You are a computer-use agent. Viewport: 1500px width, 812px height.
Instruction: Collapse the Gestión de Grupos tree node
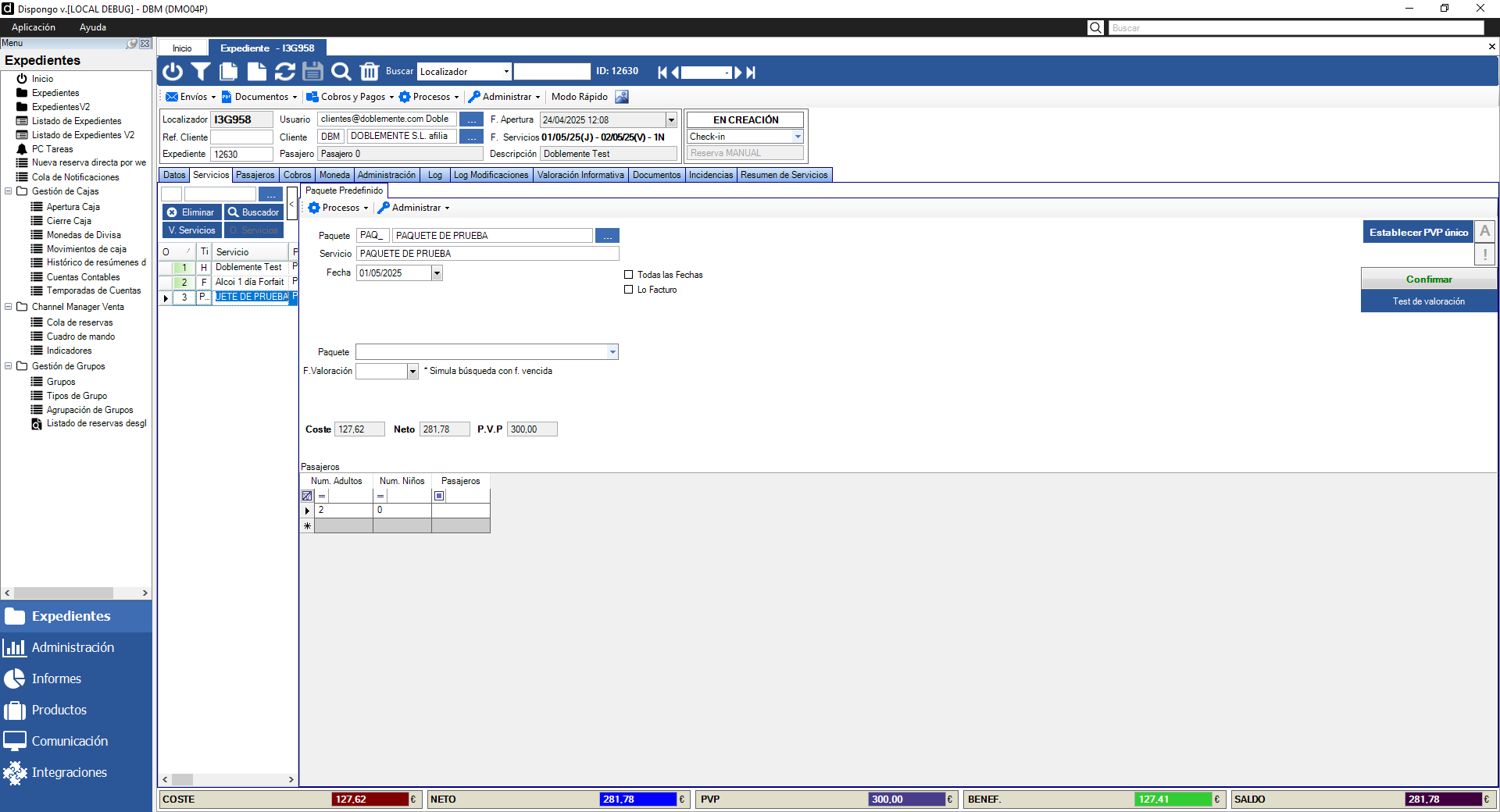9,366
